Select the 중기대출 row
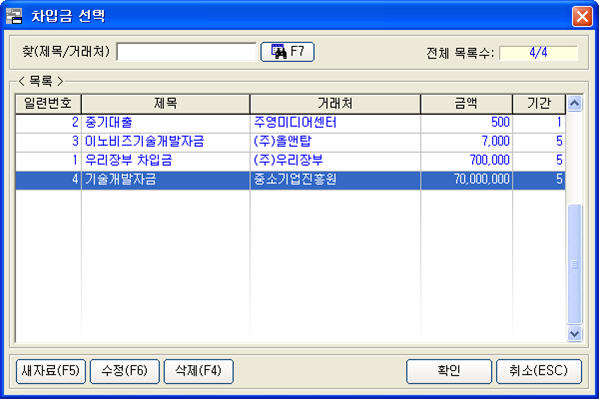Screen dimensions: 599x399 click(290, 123)
